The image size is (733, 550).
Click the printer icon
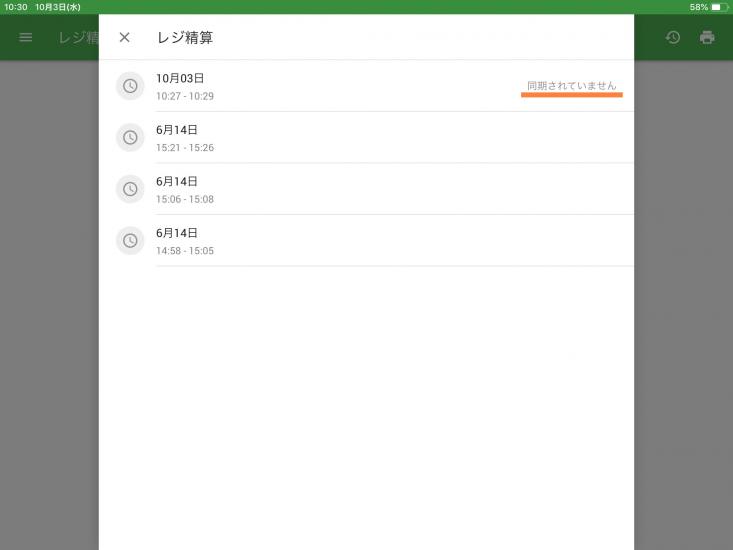click(x=707, y=37)
